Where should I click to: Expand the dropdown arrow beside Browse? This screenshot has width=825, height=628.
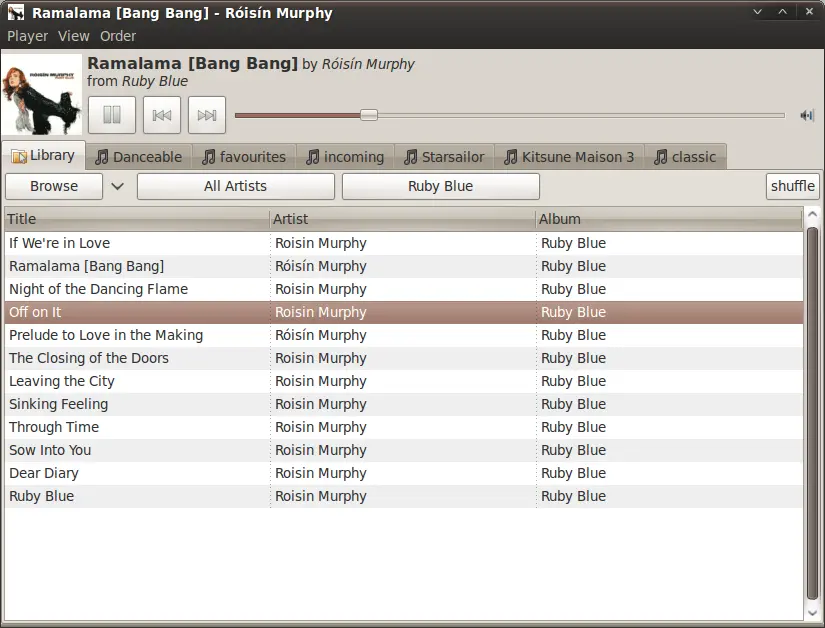tap(117, 186)
